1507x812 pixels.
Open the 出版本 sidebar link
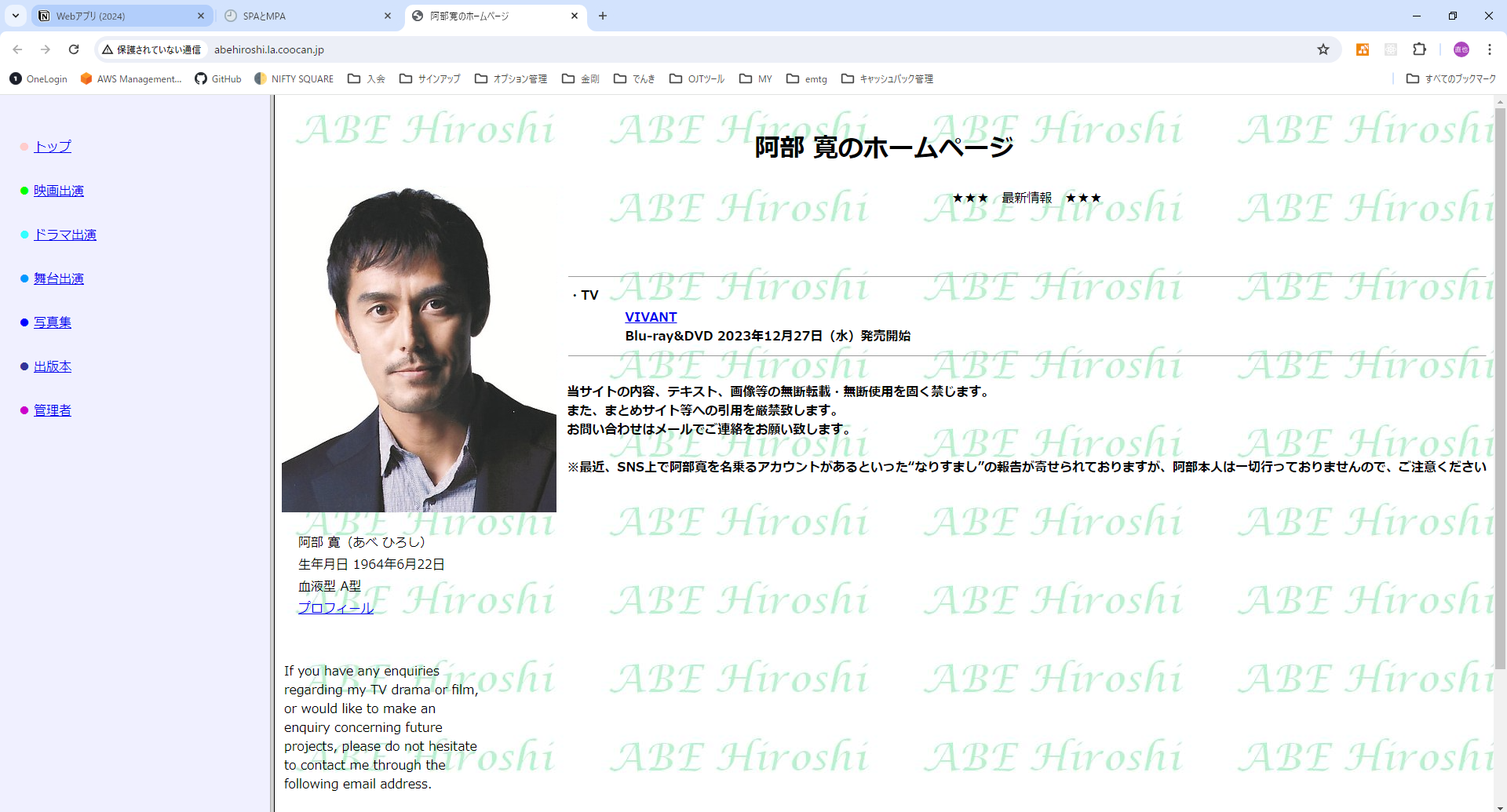tap(53, 366)
